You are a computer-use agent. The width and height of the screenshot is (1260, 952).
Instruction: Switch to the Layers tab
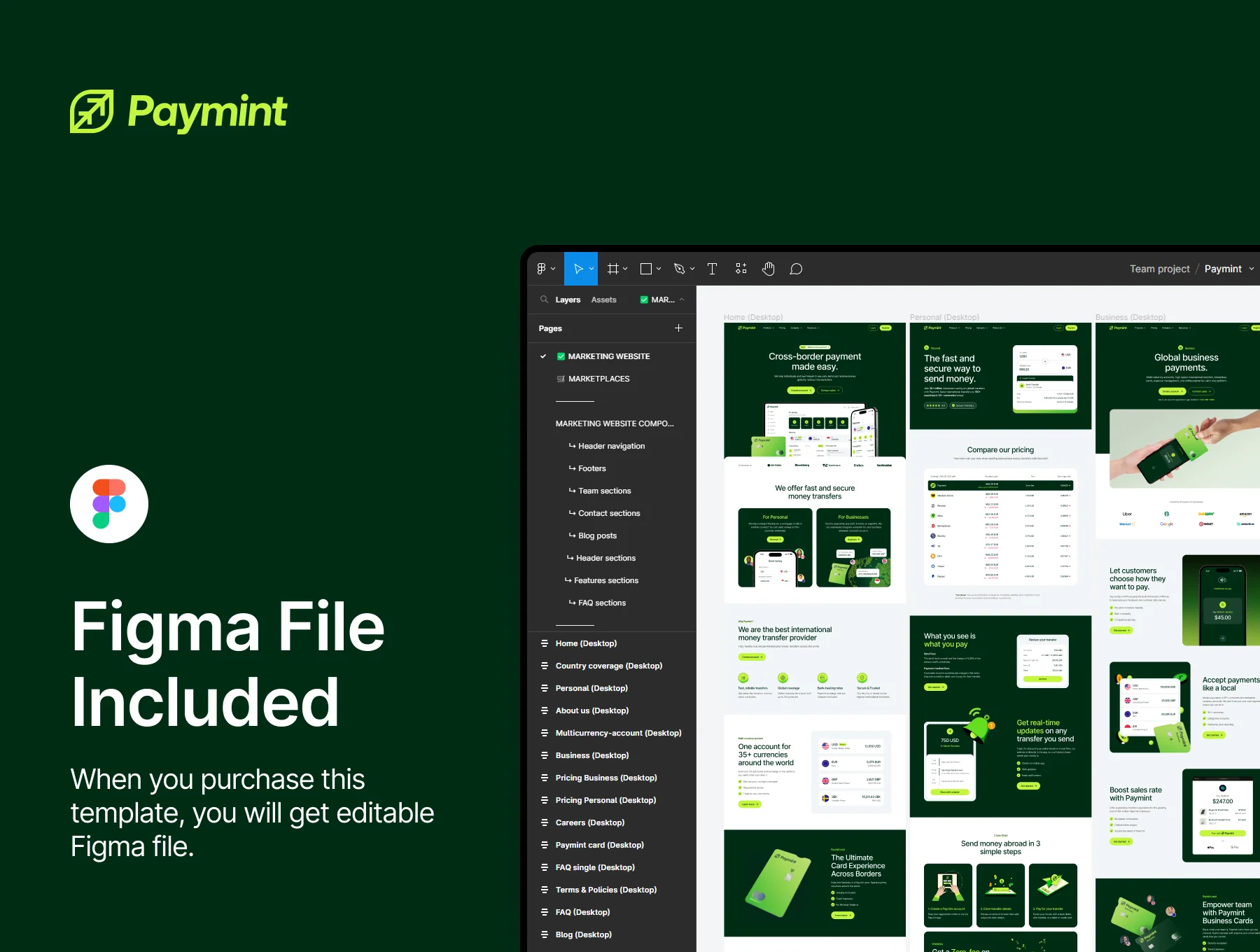568,300
